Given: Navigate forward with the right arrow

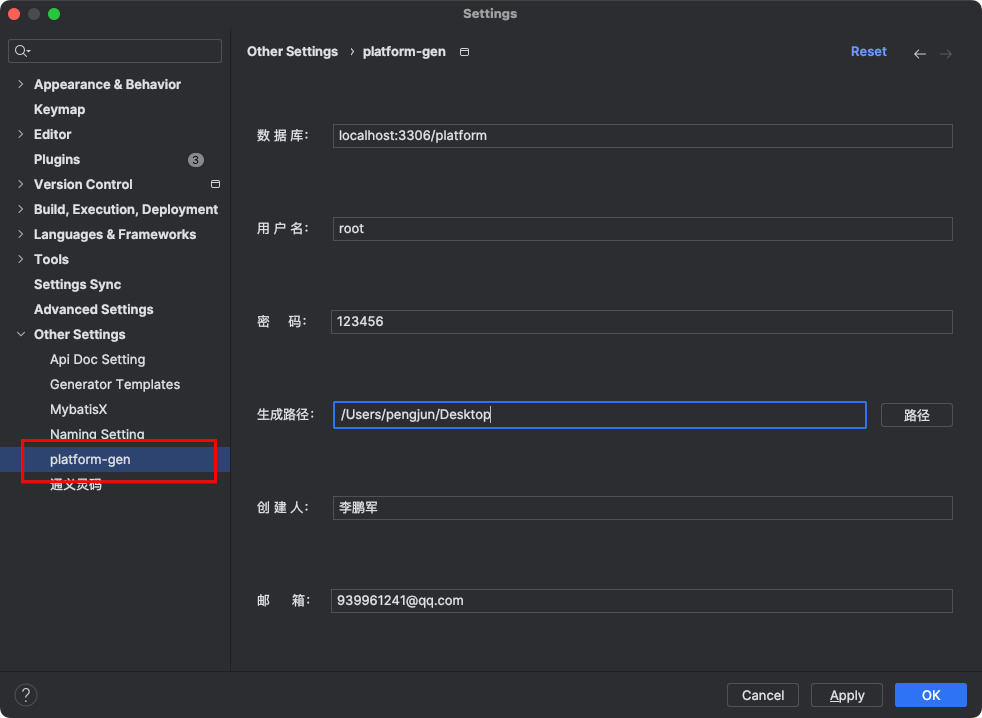Looking at the screenshot, I should pyautogui.click(x=946, y=54).
